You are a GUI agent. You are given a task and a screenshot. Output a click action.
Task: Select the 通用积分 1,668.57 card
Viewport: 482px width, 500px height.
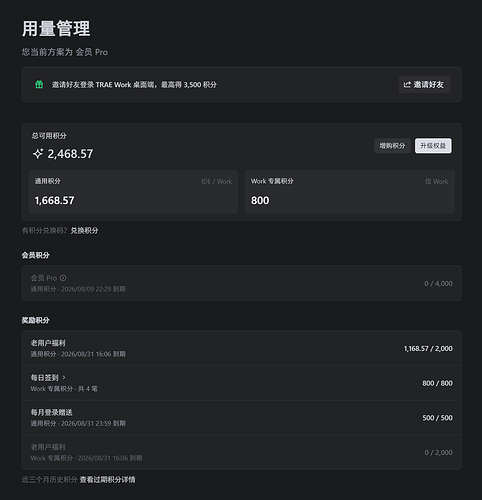(133, 192)
